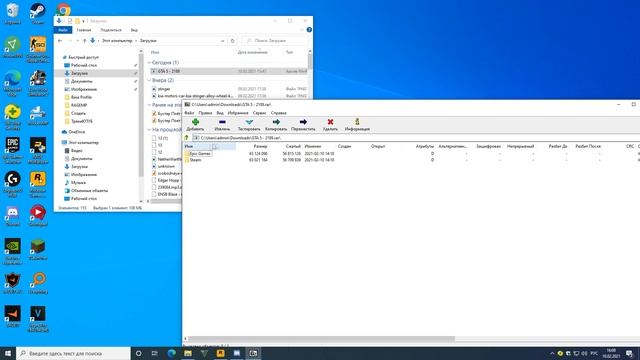Open the Minecraft block desktop icon

tap(38, 250)
